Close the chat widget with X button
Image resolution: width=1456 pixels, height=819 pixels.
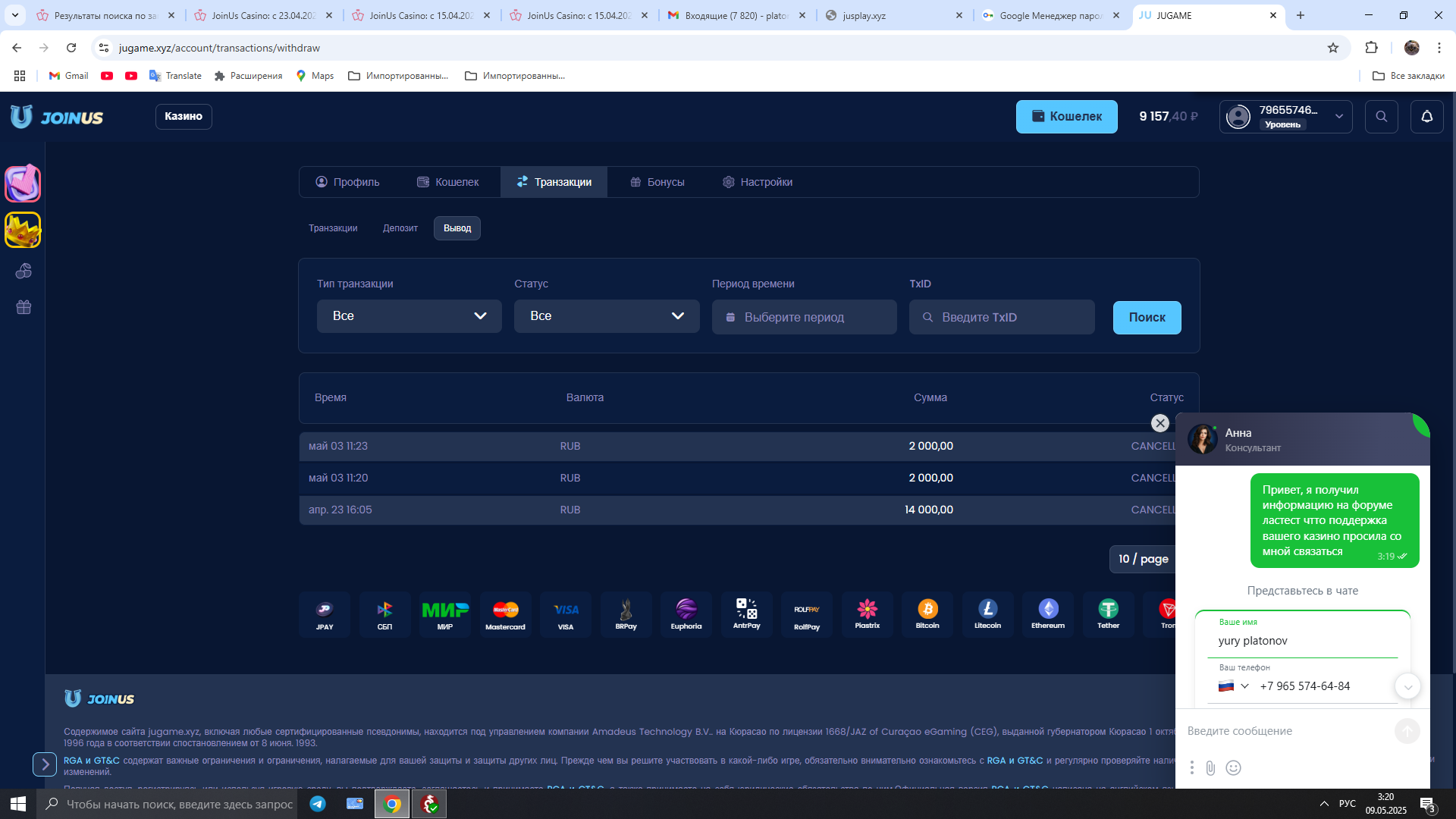coord(1159,423)
